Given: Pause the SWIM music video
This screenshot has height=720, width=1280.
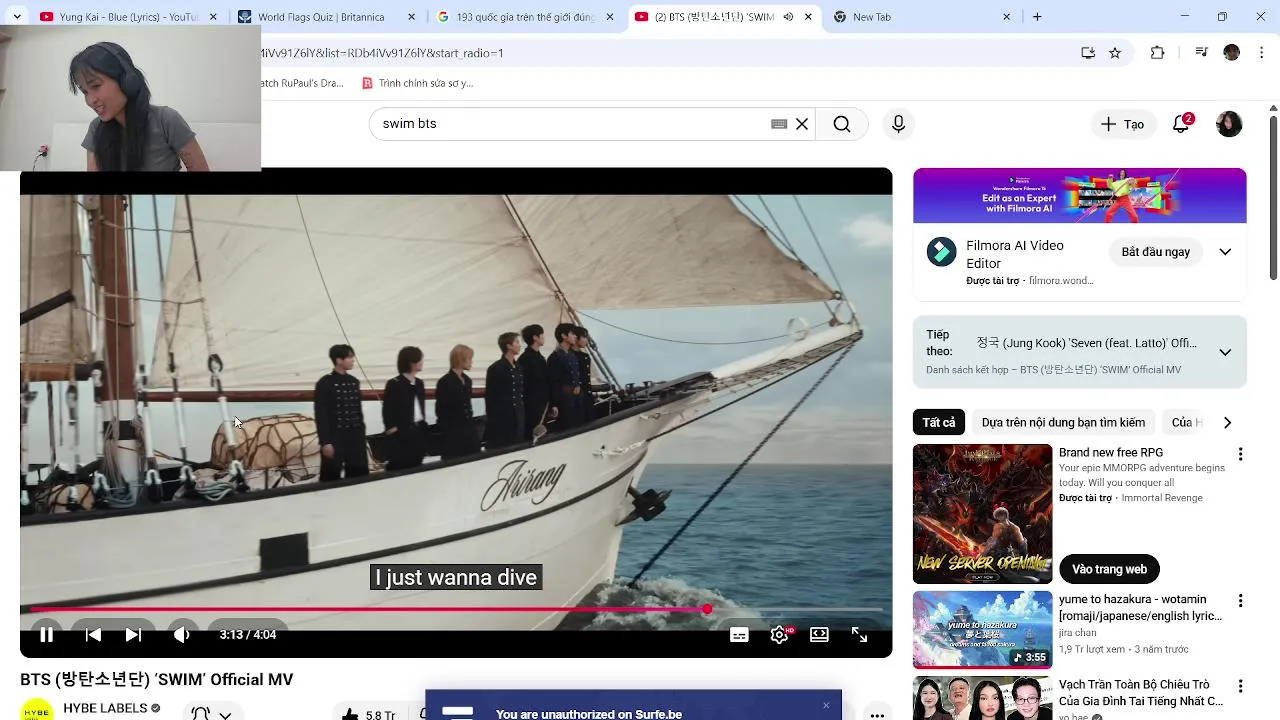Looking at the screenshot, I should [x=46, y=635].
